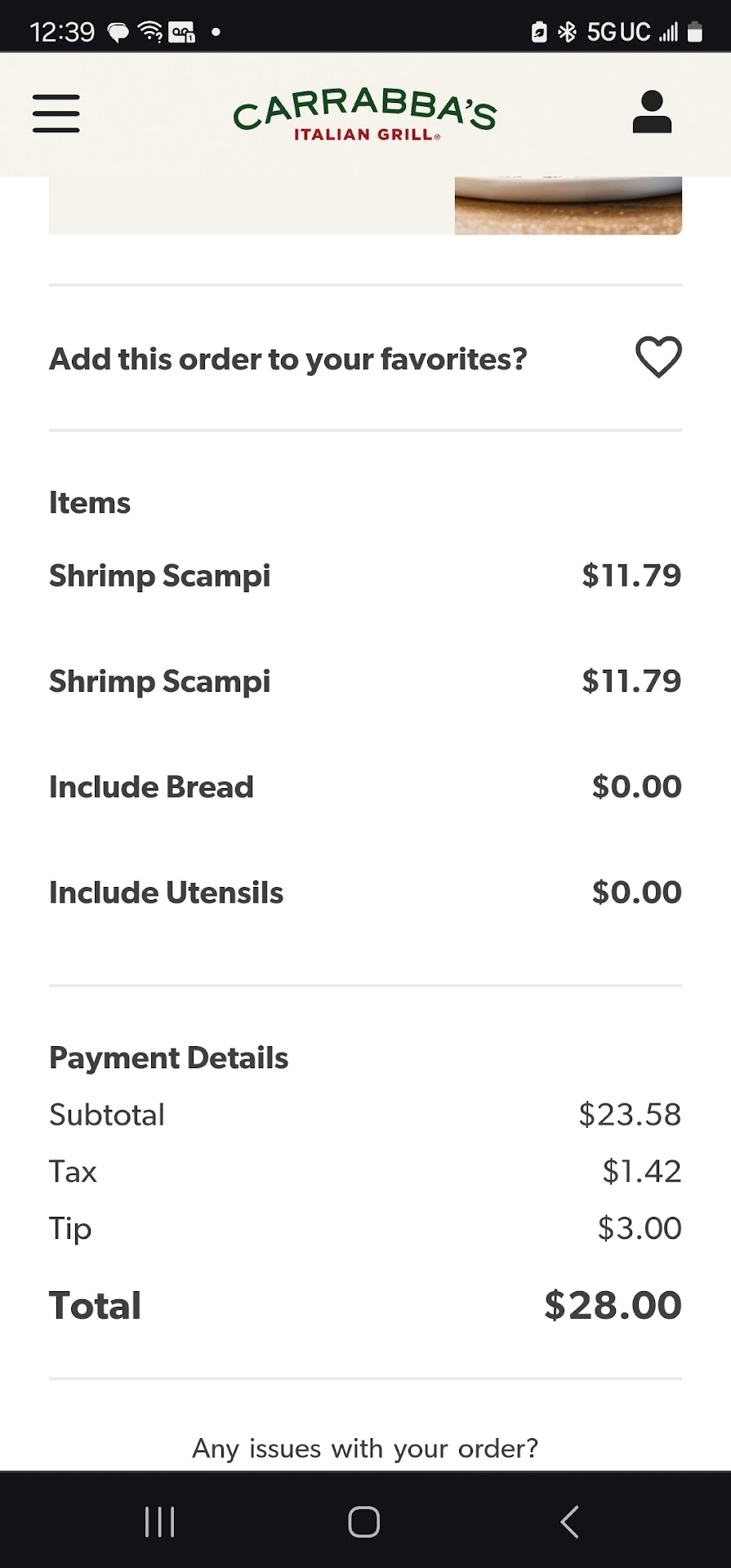Tap the Wi-Fi status bar icon
This screenshot has width=731, height=1568.
click(150, 32)
